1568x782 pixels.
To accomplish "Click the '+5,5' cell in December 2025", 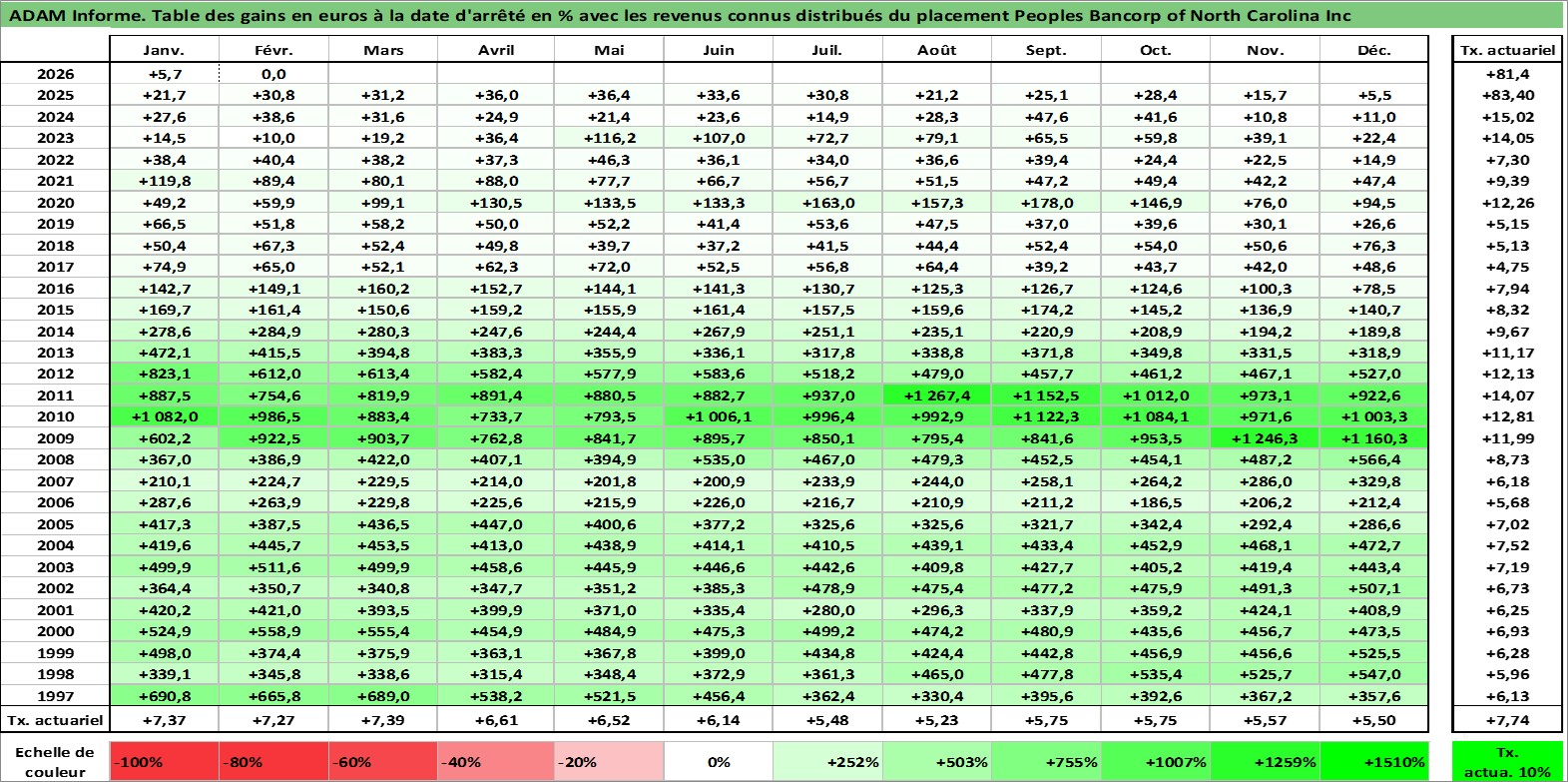I will pyautogui.click(x=1374, y=95).
